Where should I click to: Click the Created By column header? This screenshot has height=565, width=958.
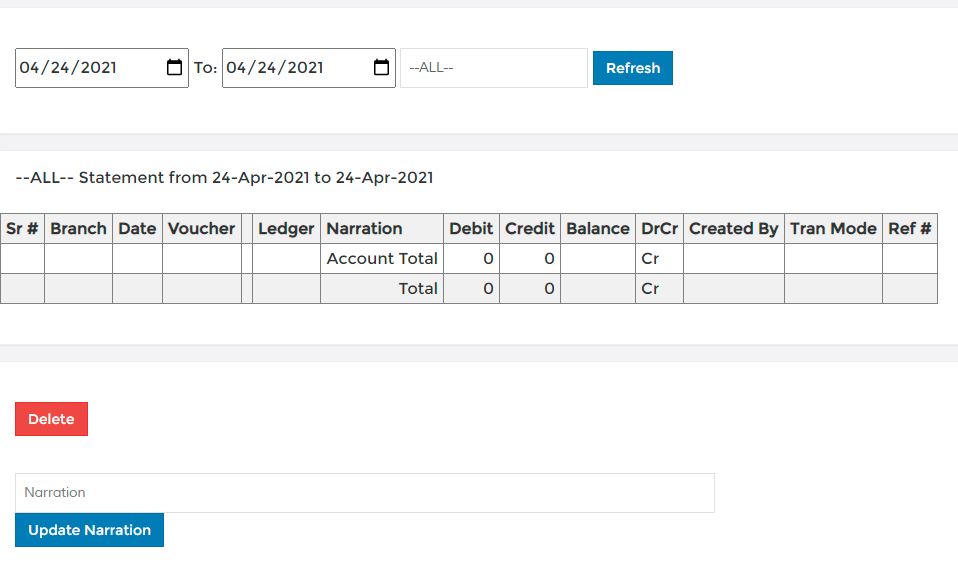pos(734,228)
